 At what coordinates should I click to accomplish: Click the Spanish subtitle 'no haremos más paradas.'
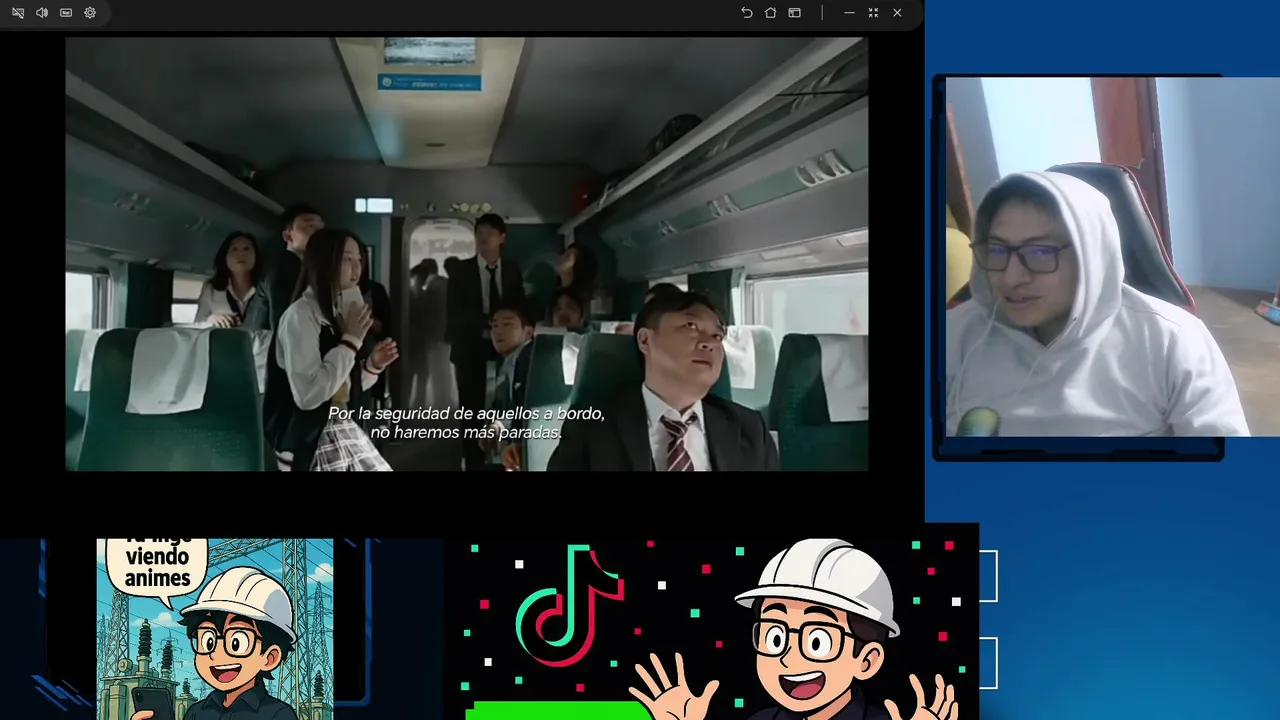466,433
